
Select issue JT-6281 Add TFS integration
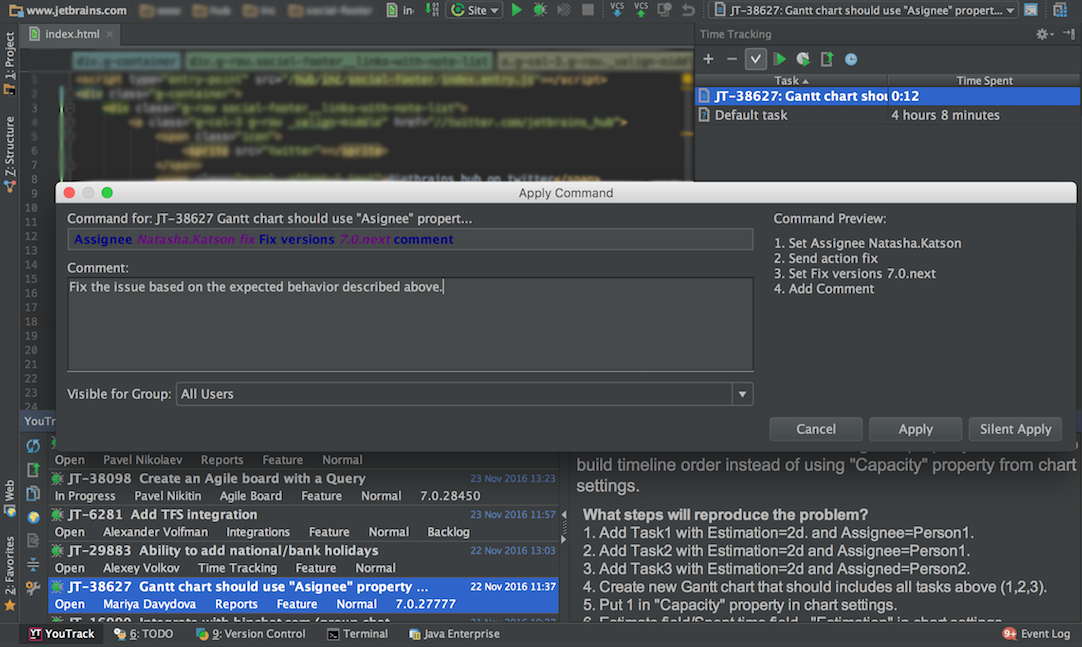pyautogui.click(x=304, y=523)
